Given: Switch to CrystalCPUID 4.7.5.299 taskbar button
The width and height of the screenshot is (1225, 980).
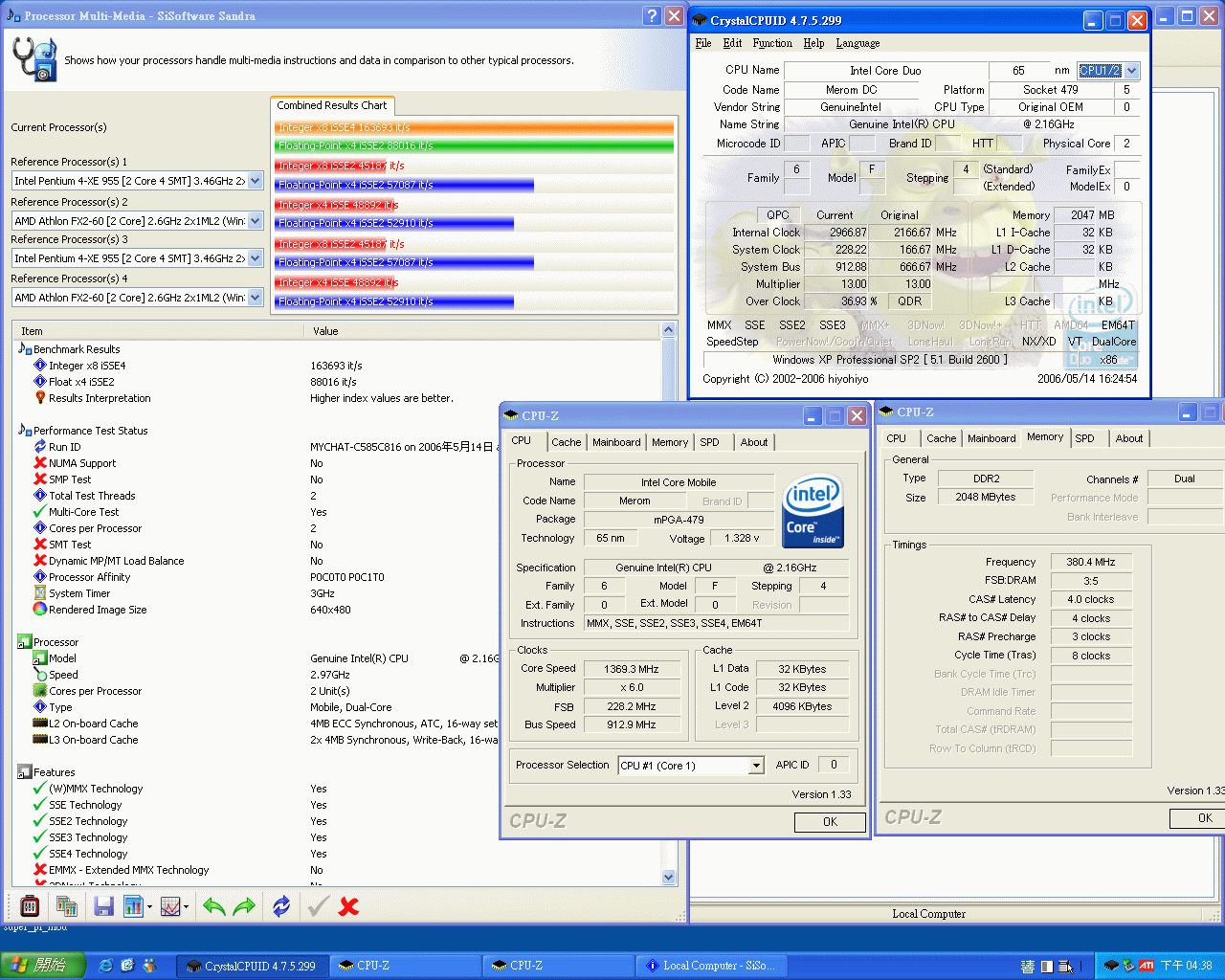Looking at the screenshot, I should pos(251,966).
